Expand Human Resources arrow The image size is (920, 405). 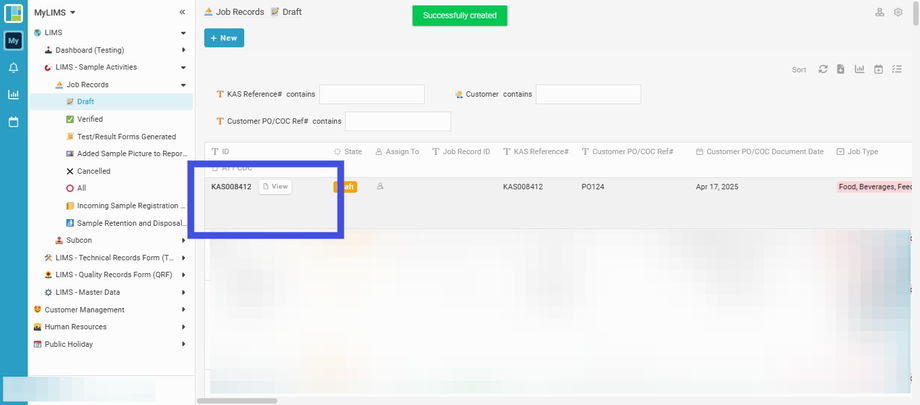[x=184, y=327]
